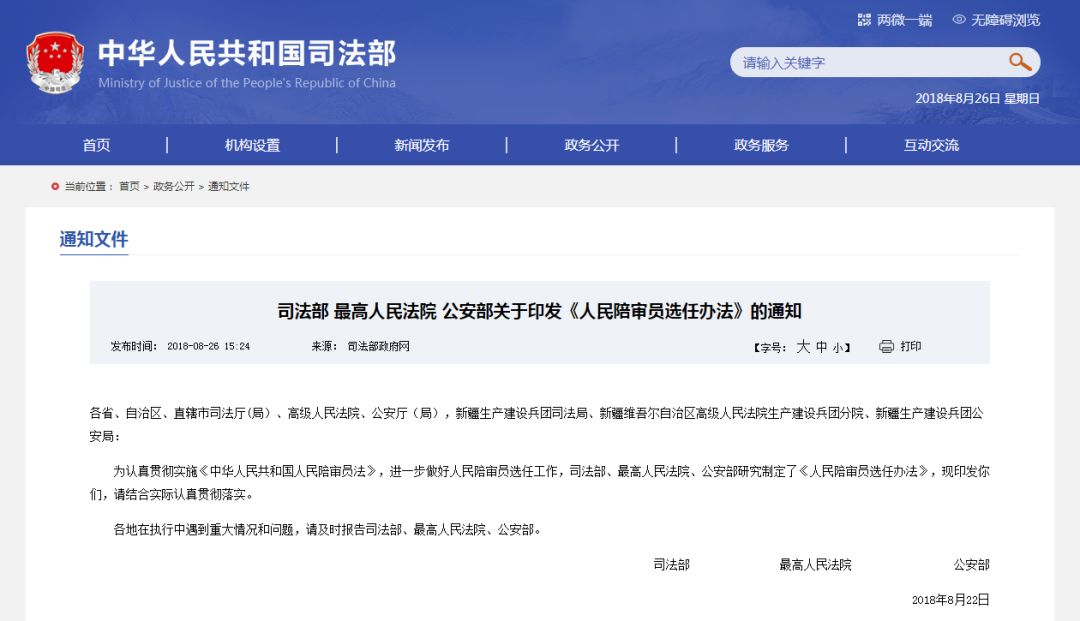The height and width of the screenshot is (621, 1080).
Task: Click the header date 2018年8月26日 星期日
Action: coord(977,98)
